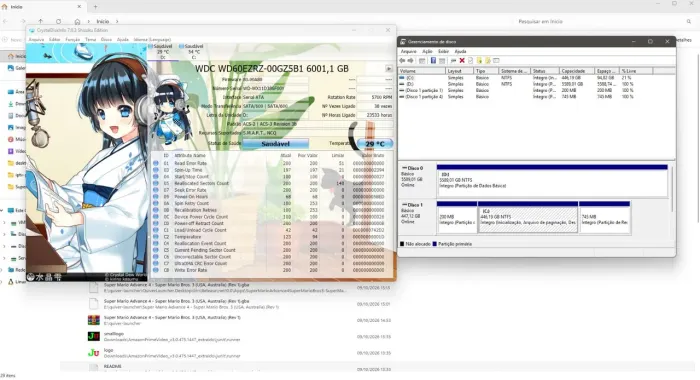This screenshot has width=700, height=380.
Task: Select Disco 1 200 MB partition block
Action: pos(457,217)
